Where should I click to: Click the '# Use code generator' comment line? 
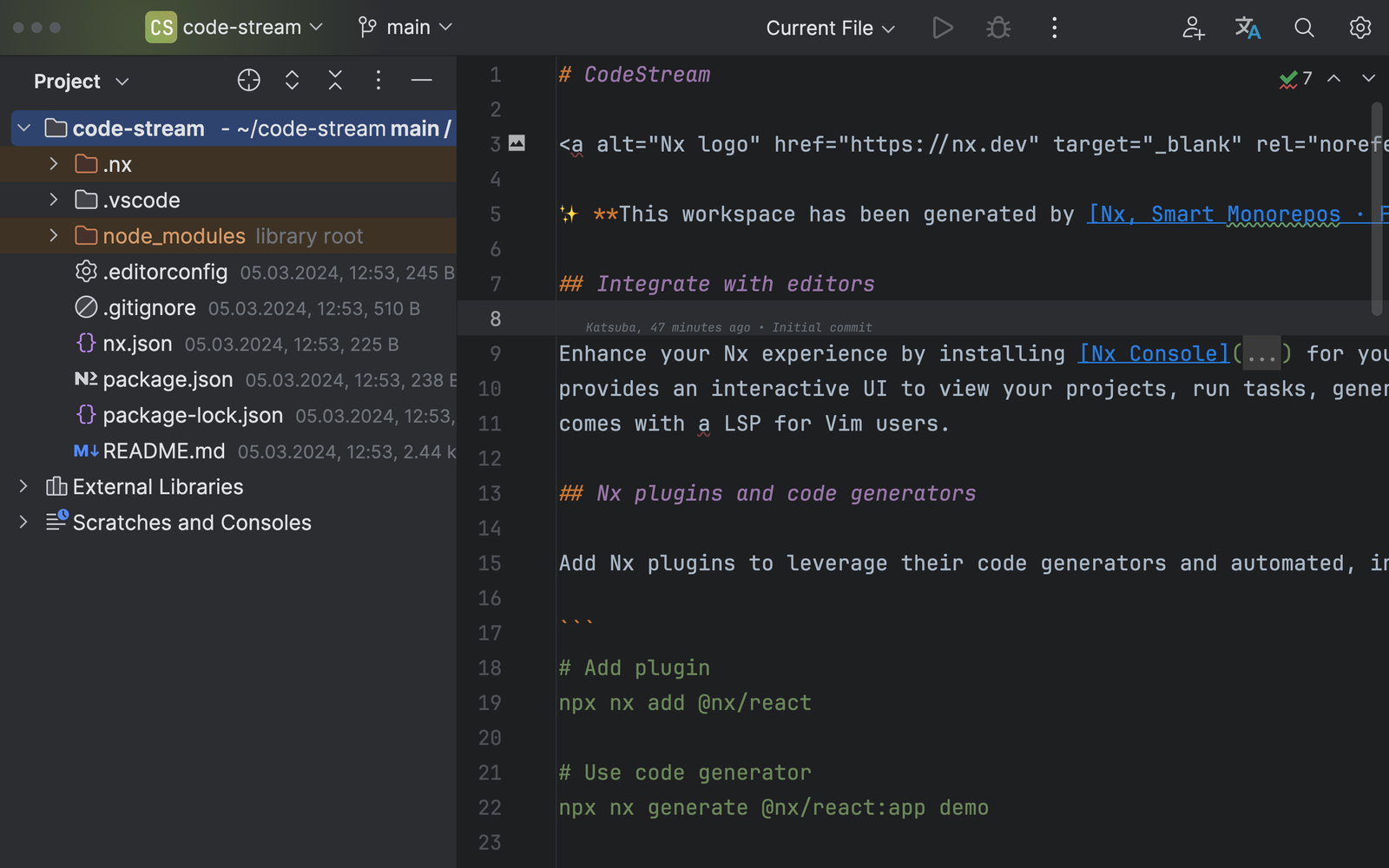(x=686, y=773)
